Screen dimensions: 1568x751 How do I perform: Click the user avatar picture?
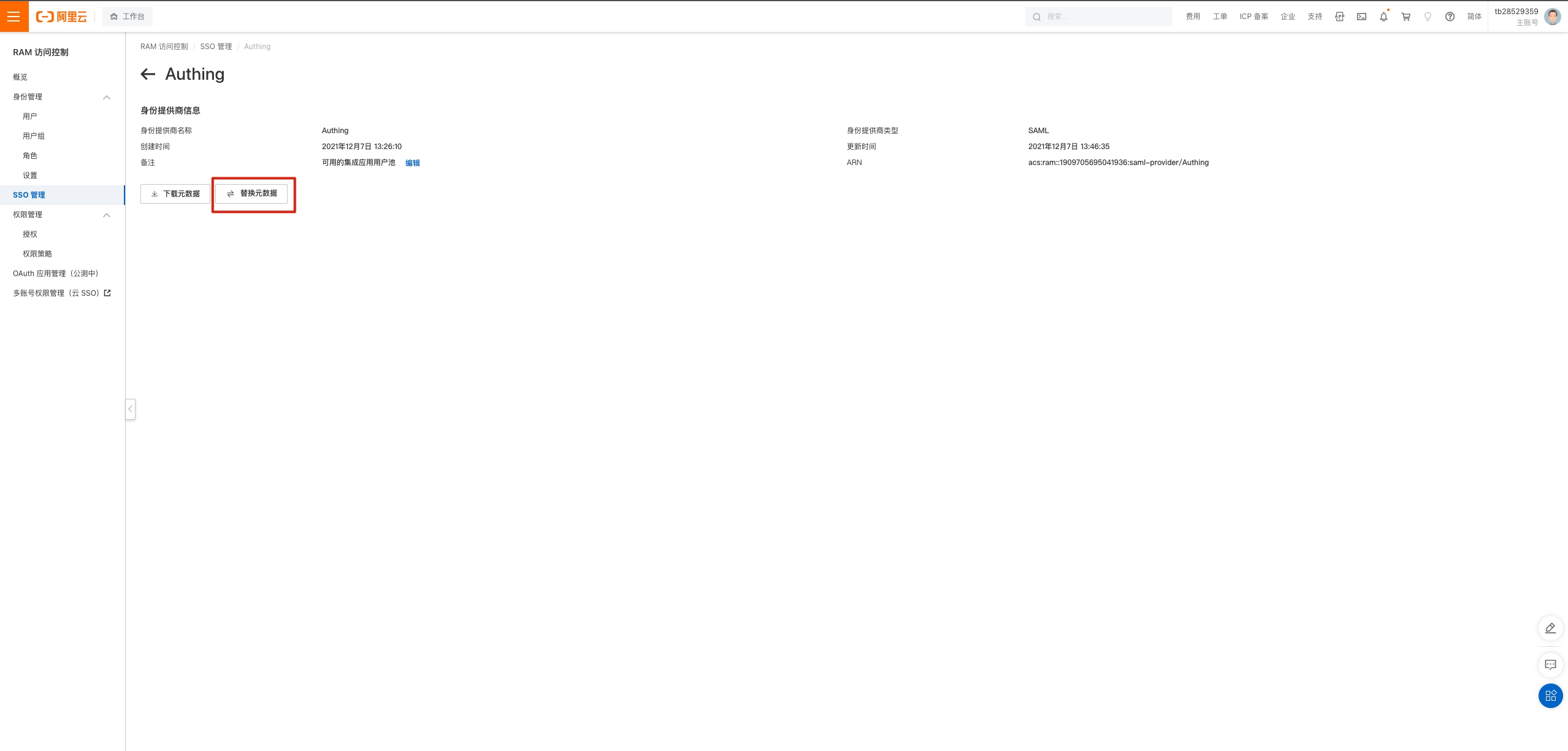[x=1553, y=17]
